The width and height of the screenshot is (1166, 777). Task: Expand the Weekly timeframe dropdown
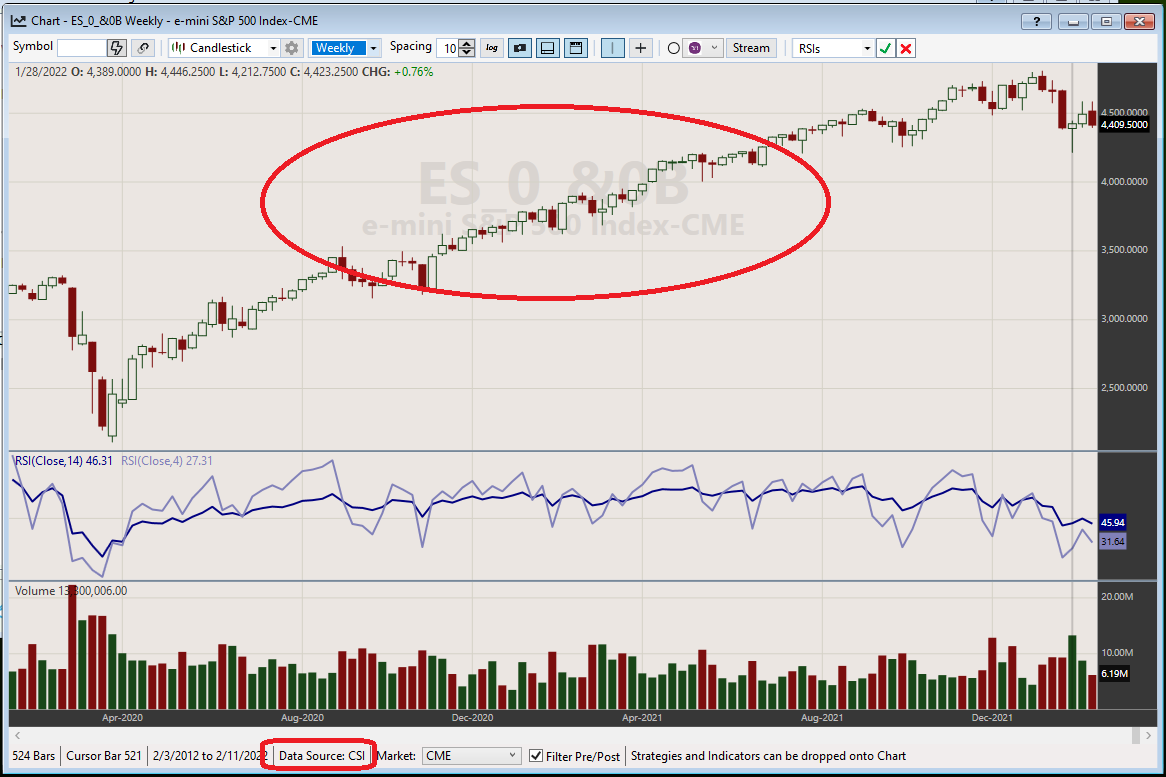tap(374, 48)
